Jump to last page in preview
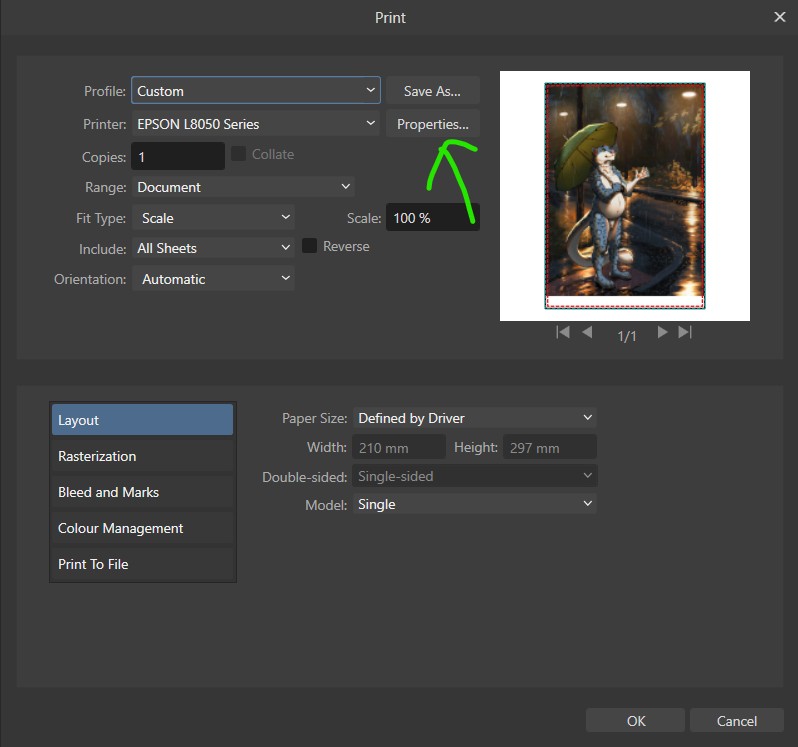This screenshot has width=798, height=747. click(685, 333)
